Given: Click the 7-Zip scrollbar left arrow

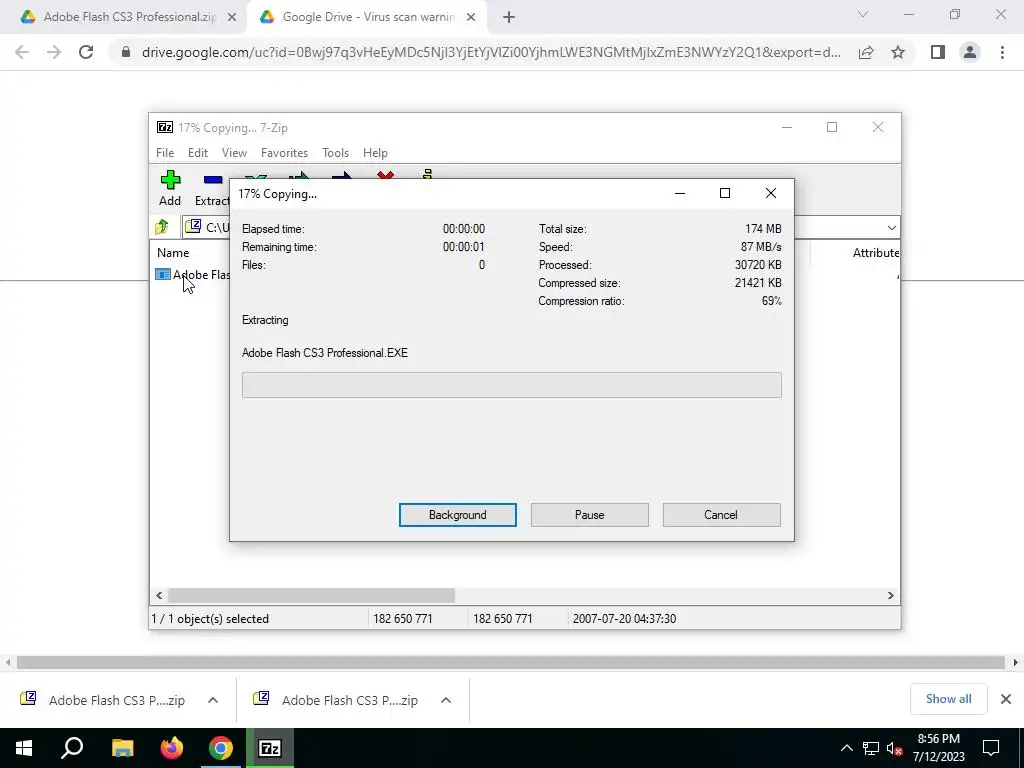Looking at the screenshot, I should (159, 595).
